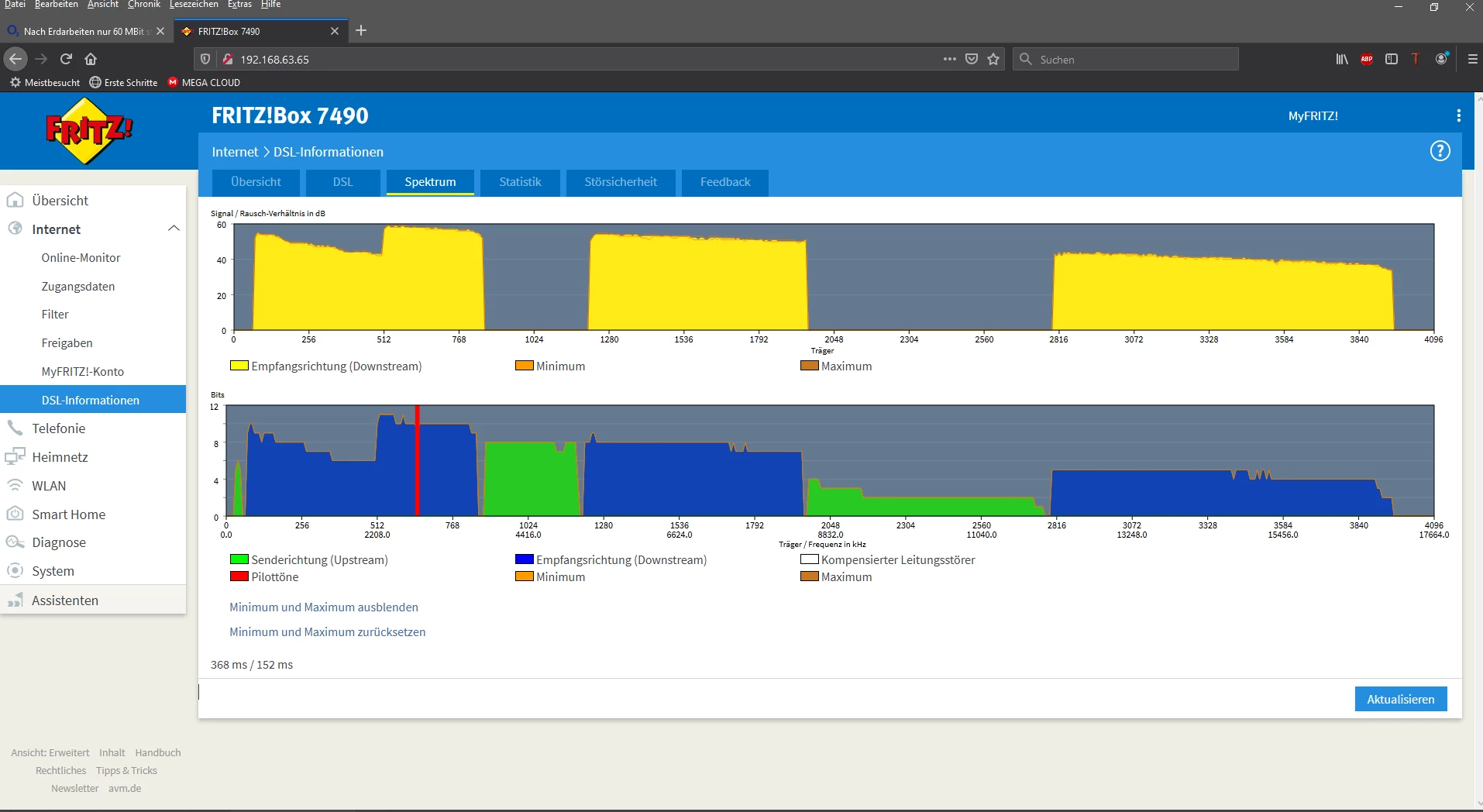The height and width of the screenshot is (812, 1483).
Task: Toggle 'Minimum und Maximum ausblenden'
Action: click(x=323, y=607)
